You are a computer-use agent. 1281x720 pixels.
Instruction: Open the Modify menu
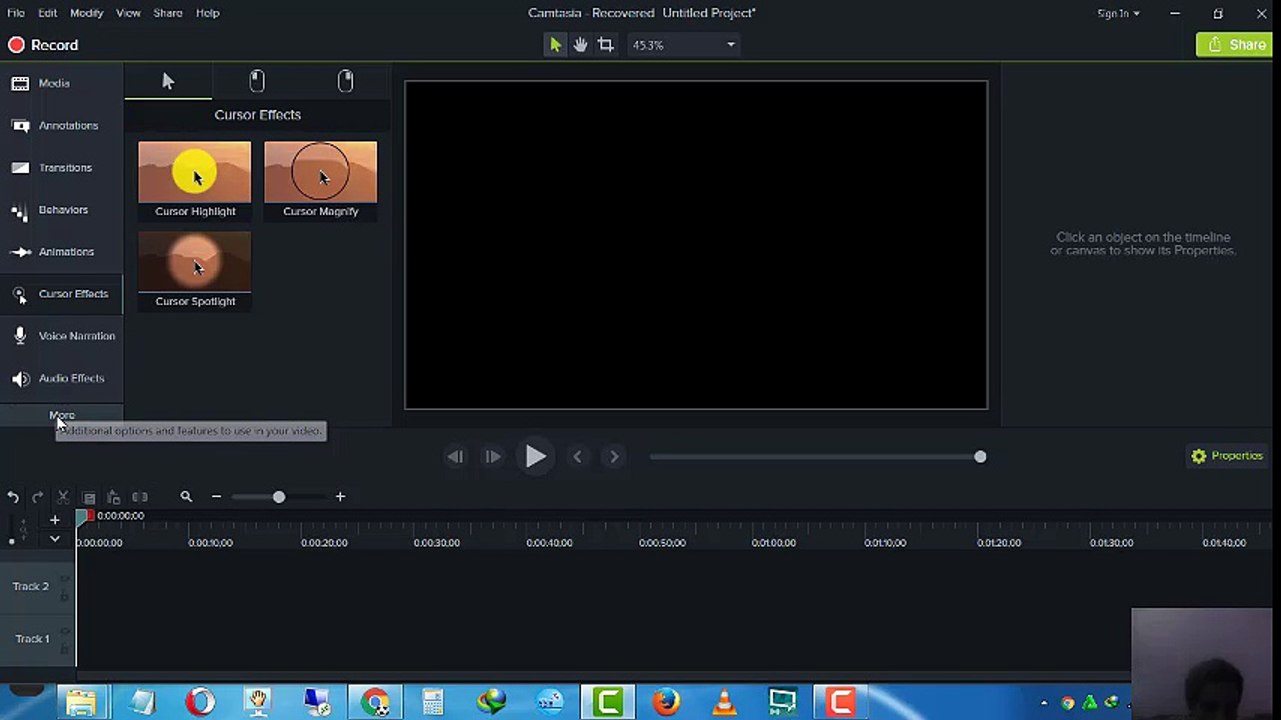pyautogui.click(x=87, y=13)
